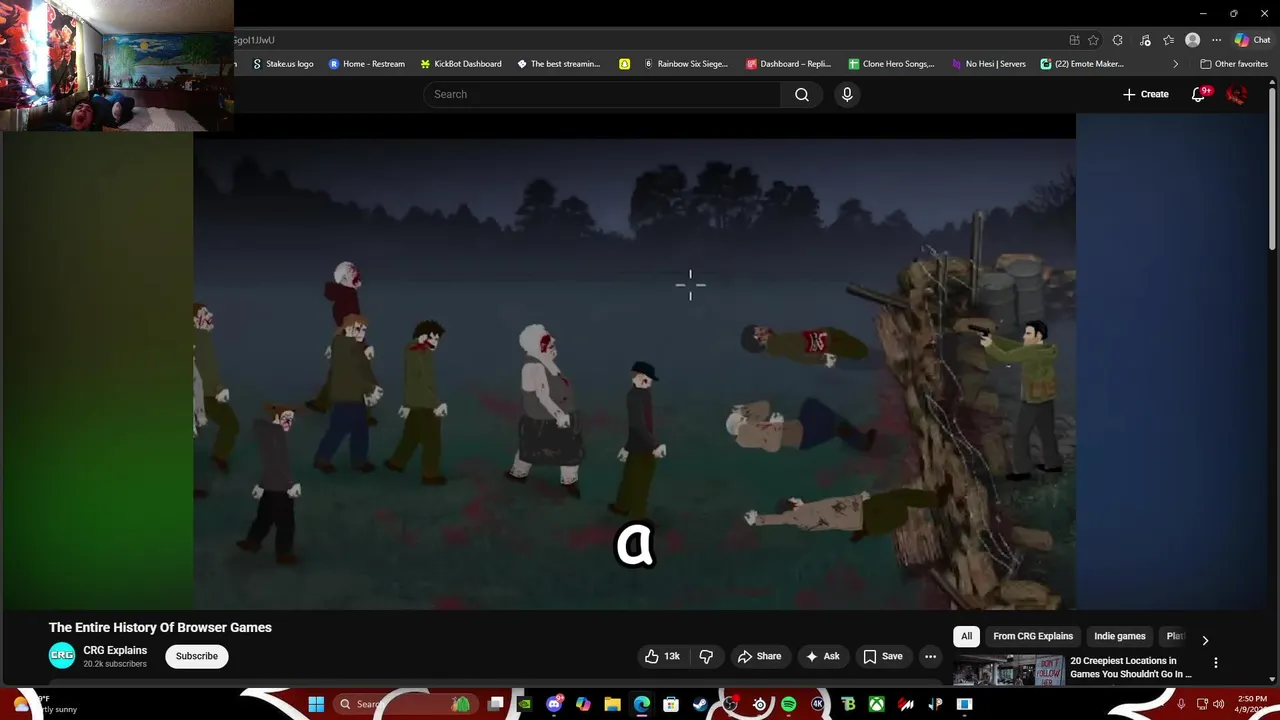1280x720 pixels.
Task: Open KickBot Dashboard bookmark
Action: click(x=460, y=64)
